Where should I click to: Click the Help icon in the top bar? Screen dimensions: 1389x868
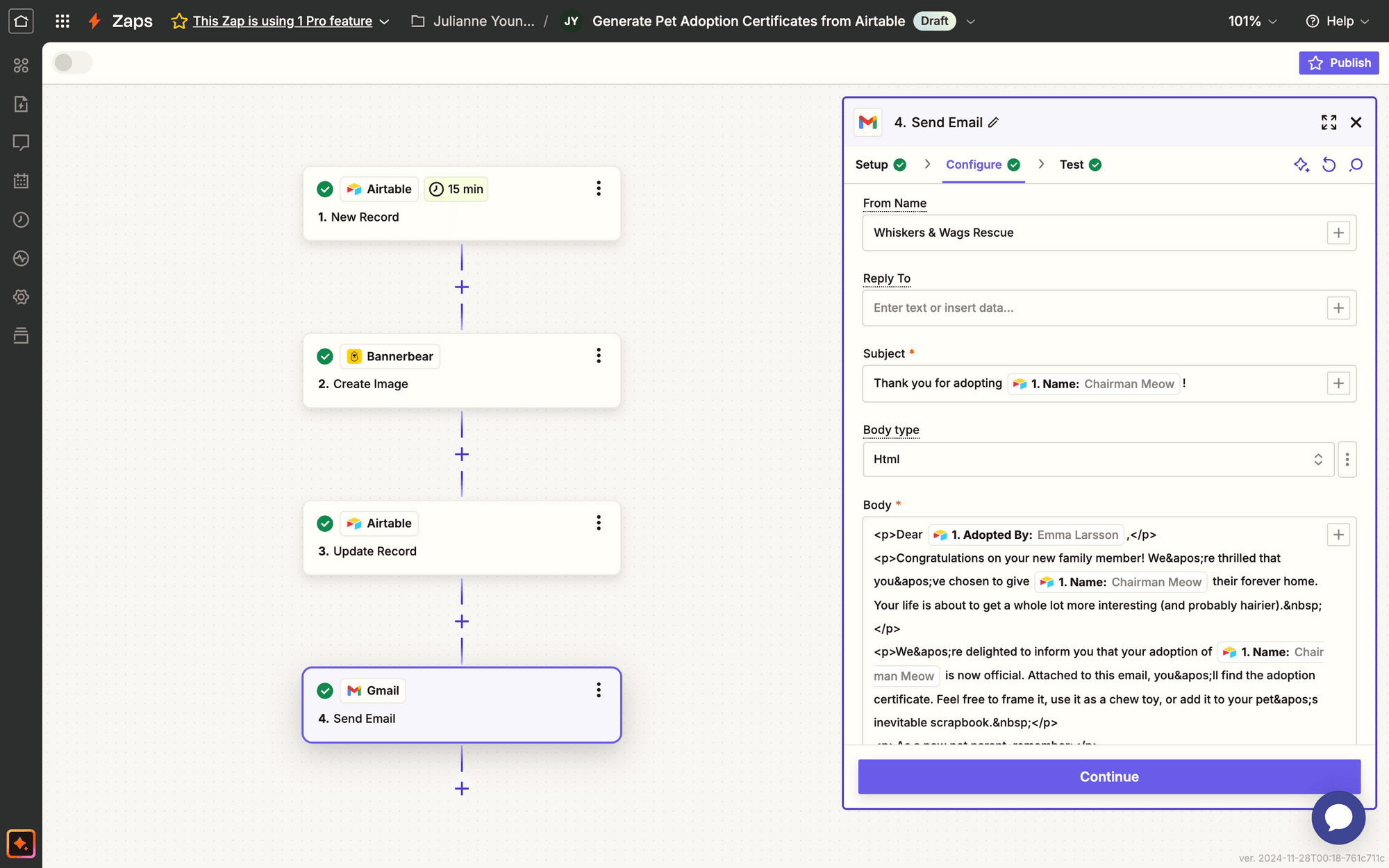(1313, 21)
